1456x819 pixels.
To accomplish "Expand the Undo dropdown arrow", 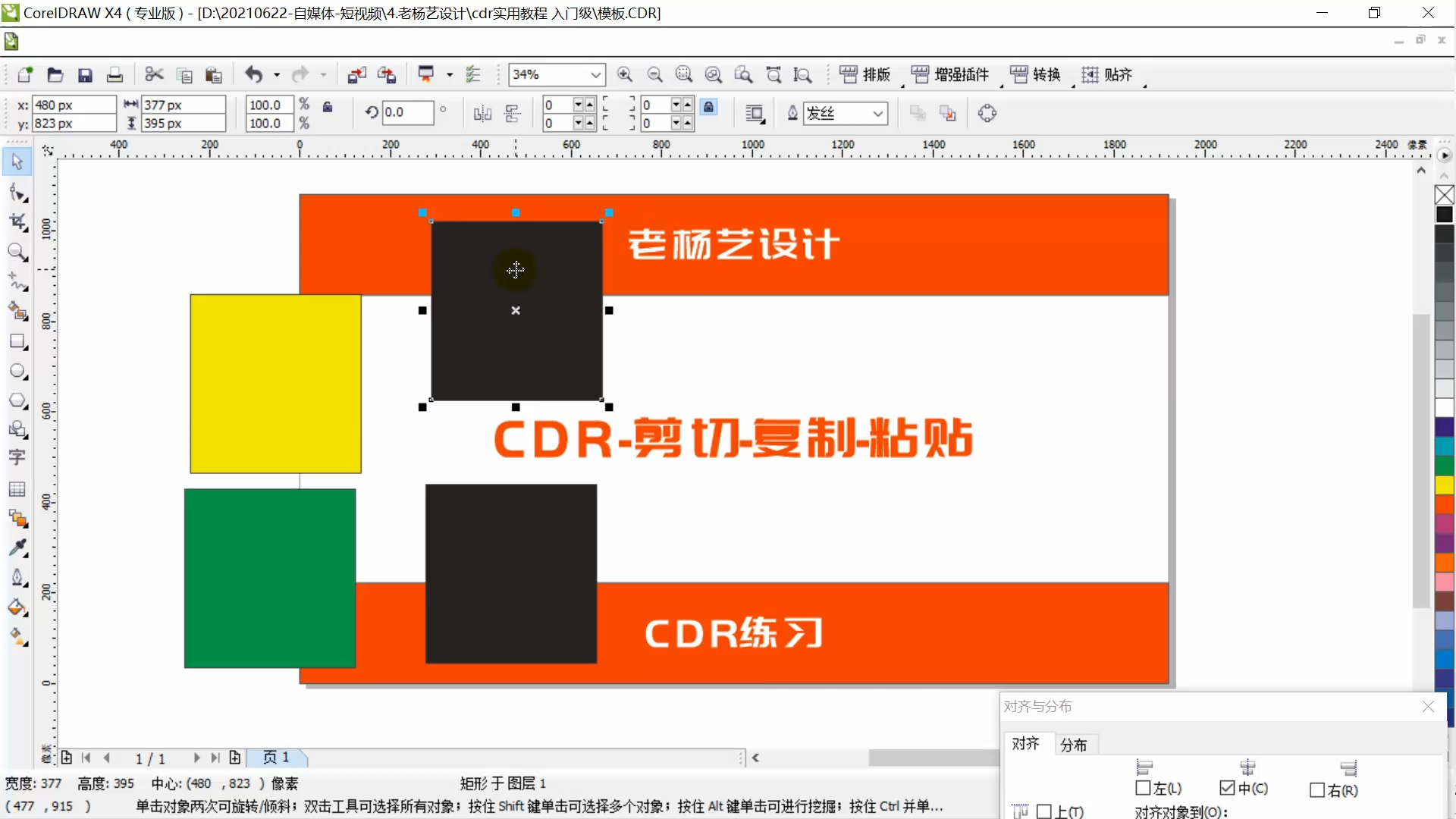I will click(275, 74).
